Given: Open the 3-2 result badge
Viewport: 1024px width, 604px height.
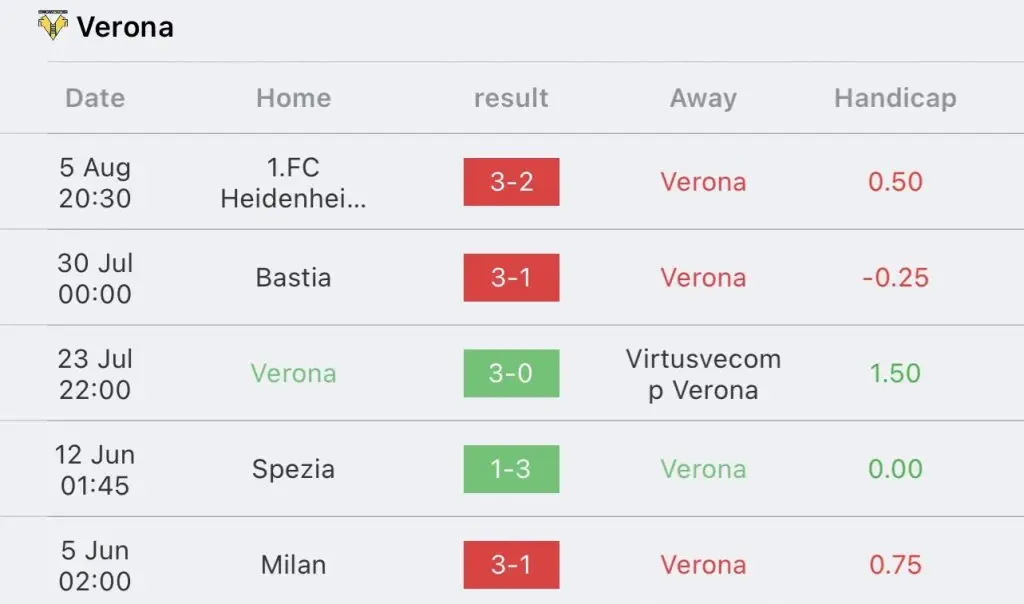Looking at the screenshot, I should pos(511,182).
